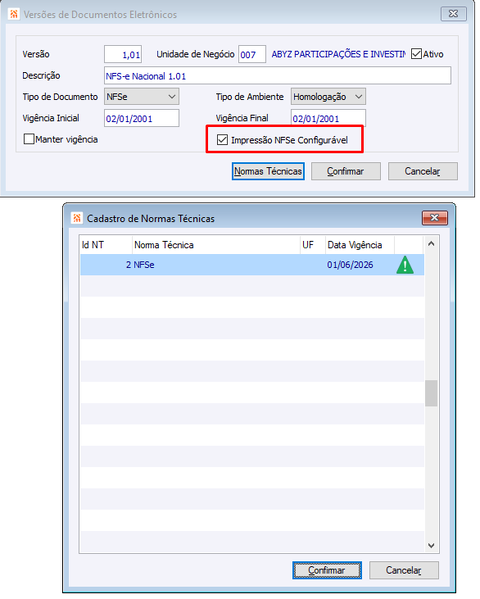Click the Vigência Final date field
Screen dimensions: 480x599
point(328,118)
